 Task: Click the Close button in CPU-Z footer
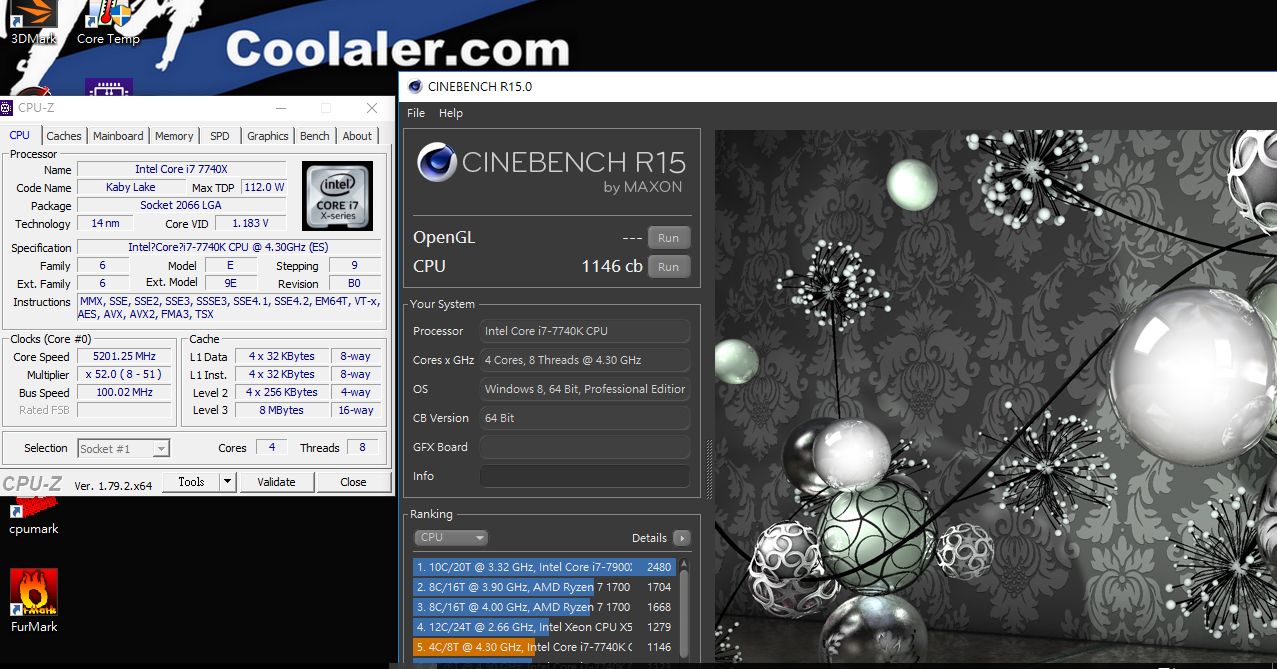[x=354, y=482]
